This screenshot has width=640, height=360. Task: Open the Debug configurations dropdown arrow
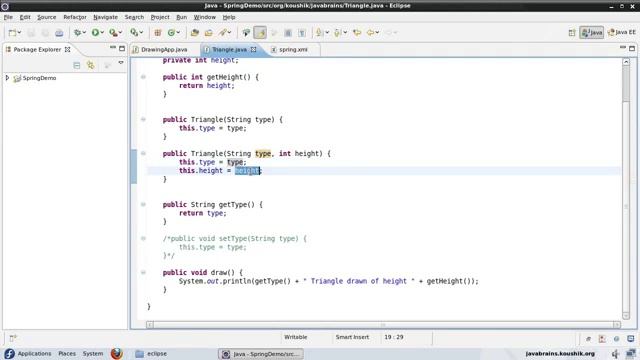pyautogui.click(x=84, y=33)
